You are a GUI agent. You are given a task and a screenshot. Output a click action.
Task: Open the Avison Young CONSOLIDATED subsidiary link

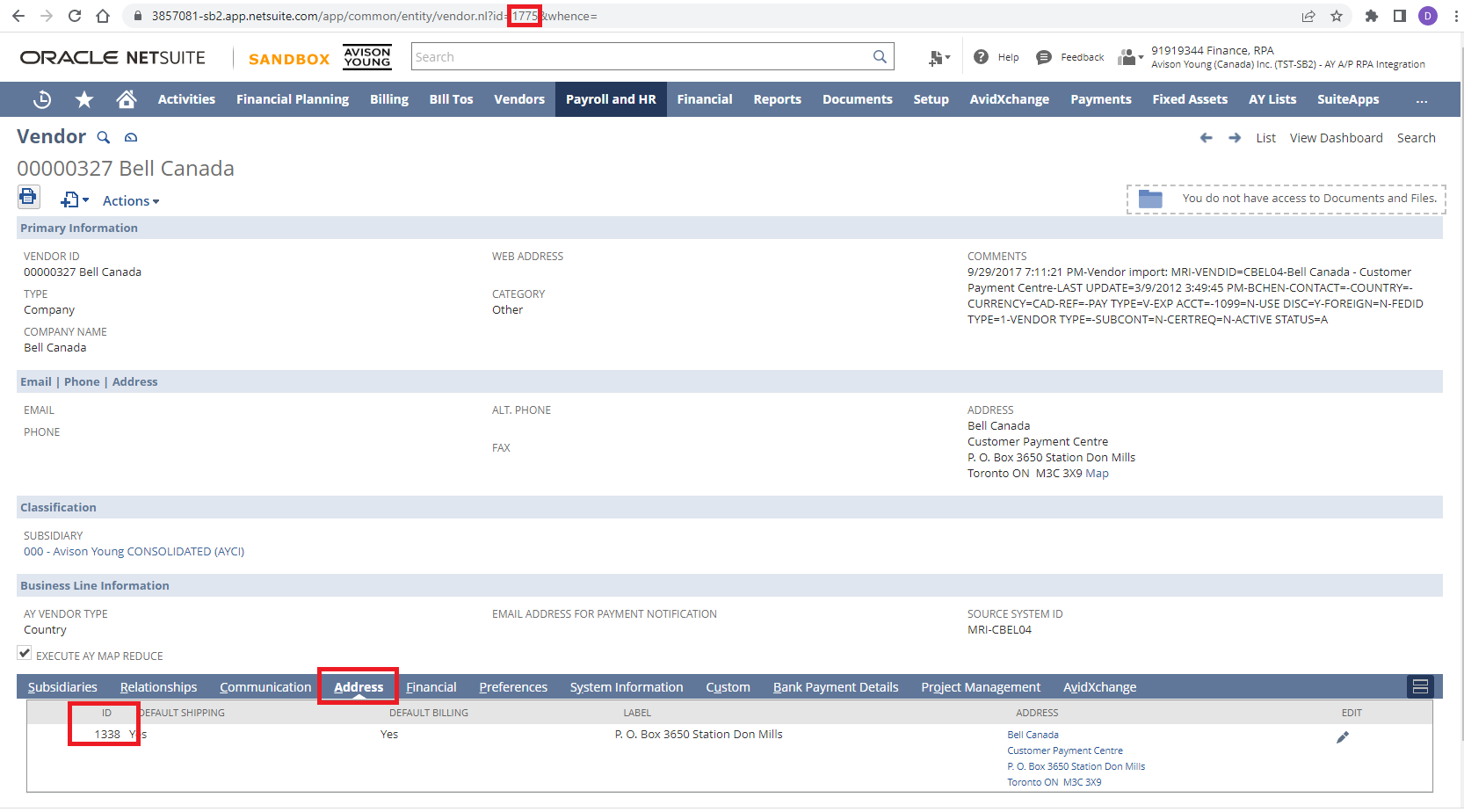tap(134, 552)
